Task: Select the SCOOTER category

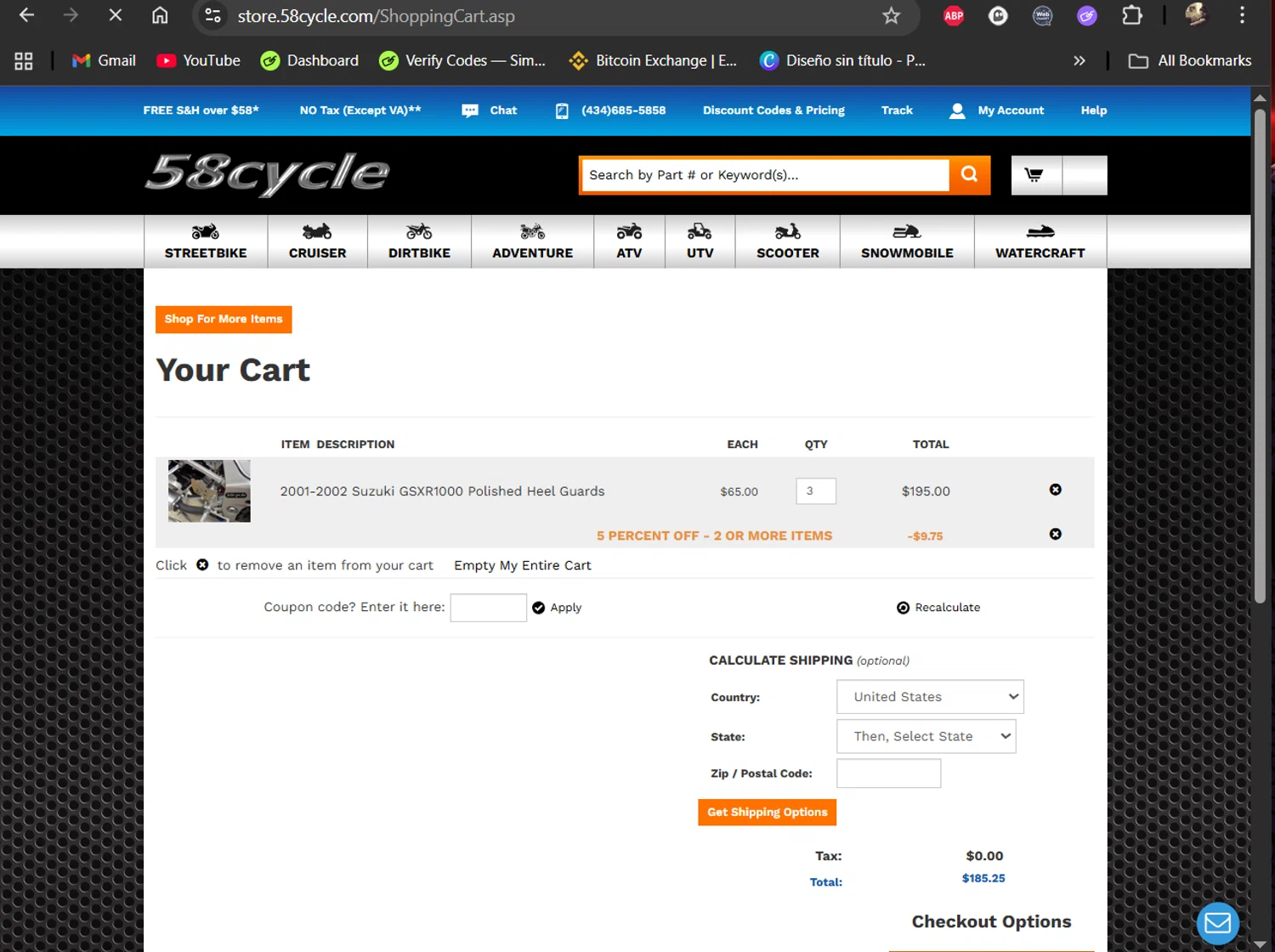Action: (788, 241)
